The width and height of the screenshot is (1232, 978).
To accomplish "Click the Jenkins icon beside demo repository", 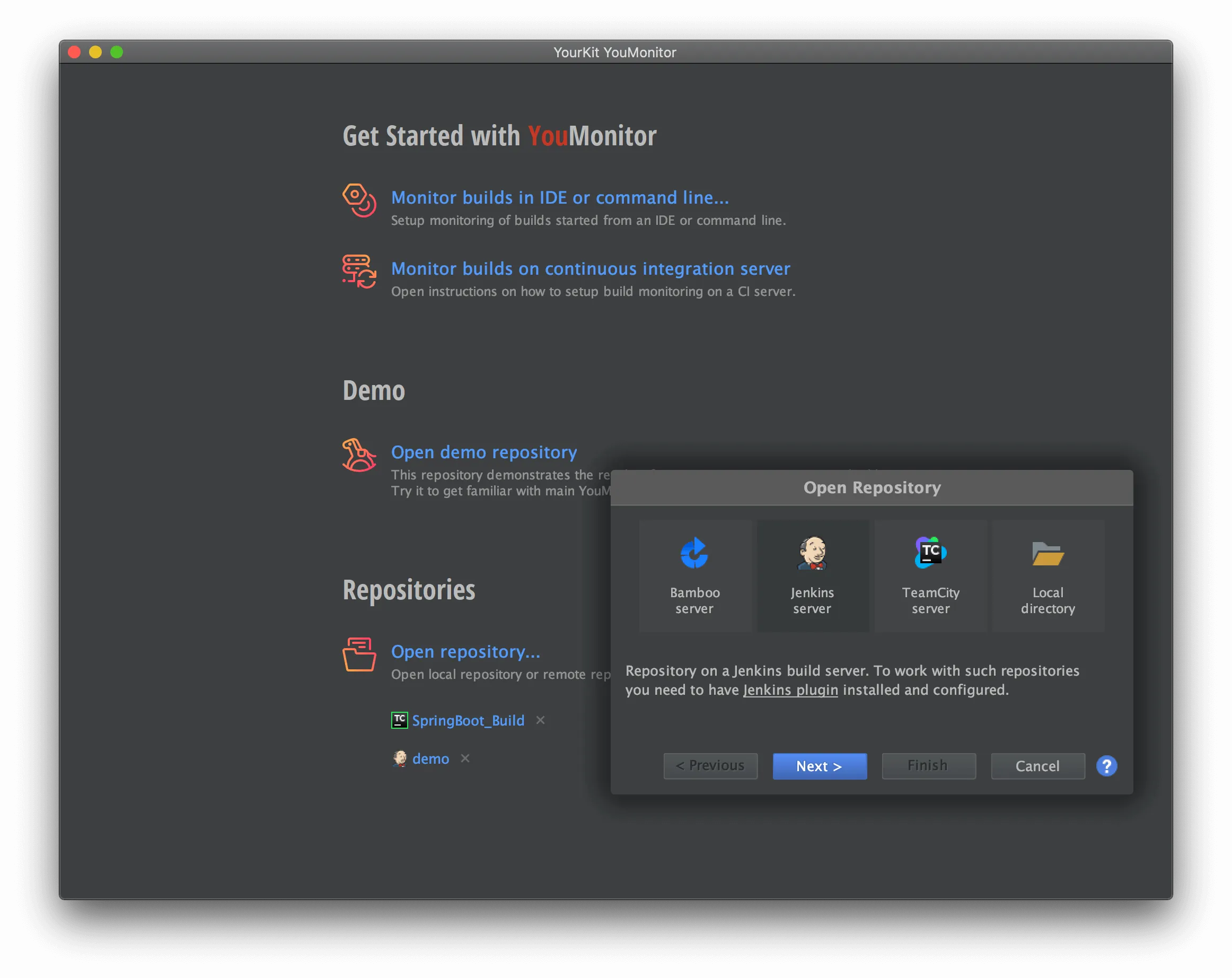I will pos(399,758).
